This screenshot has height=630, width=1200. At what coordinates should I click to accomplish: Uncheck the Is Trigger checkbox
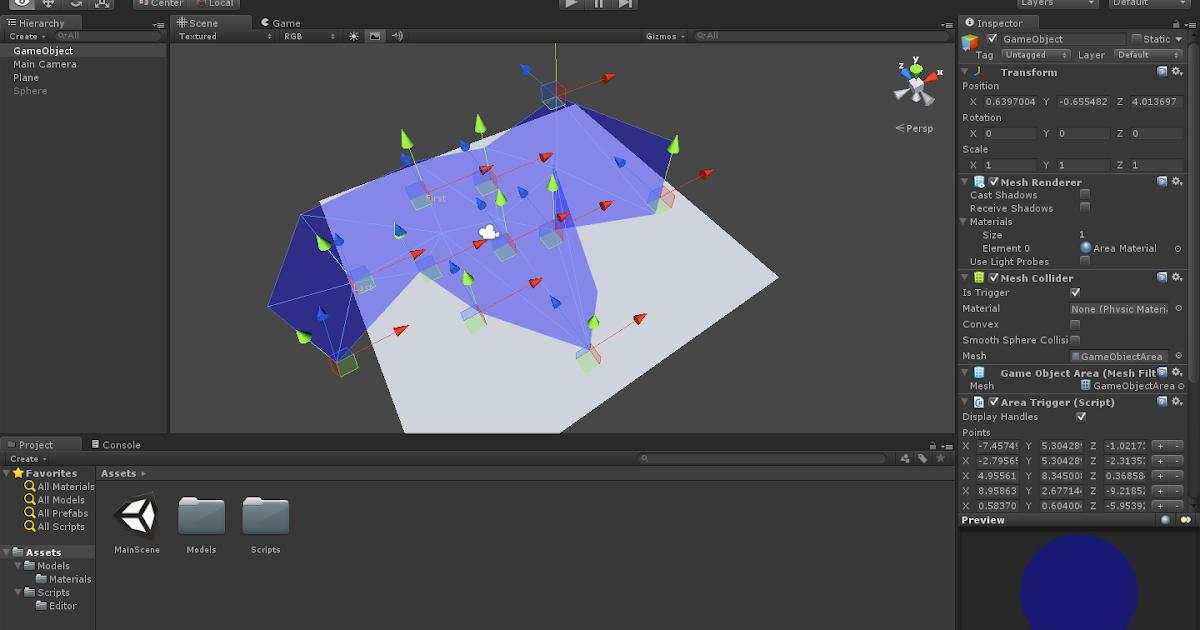point(1075,292)
